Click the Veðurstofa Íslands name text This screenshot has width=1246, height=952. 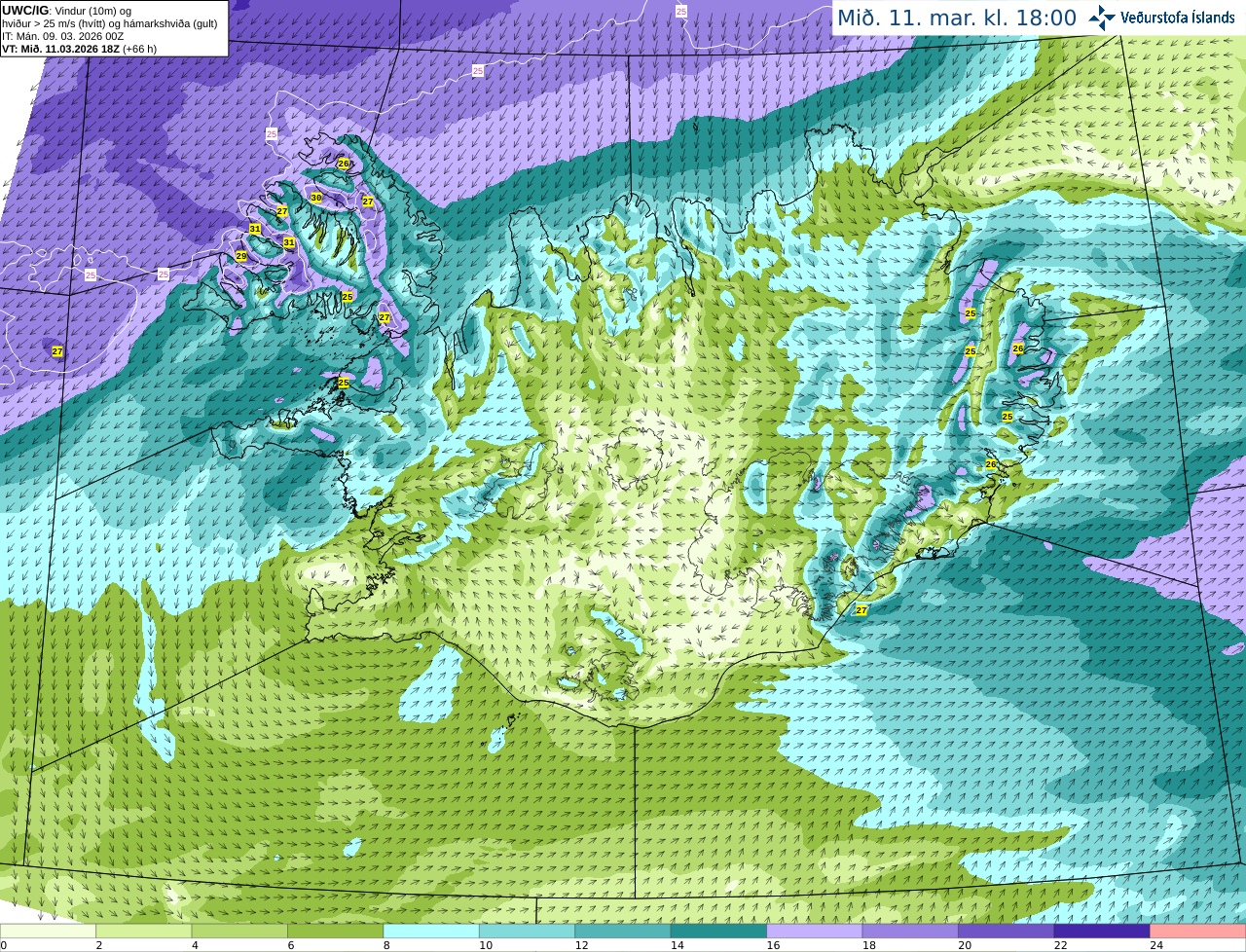pyautogui.click(x=1177, y=18)
